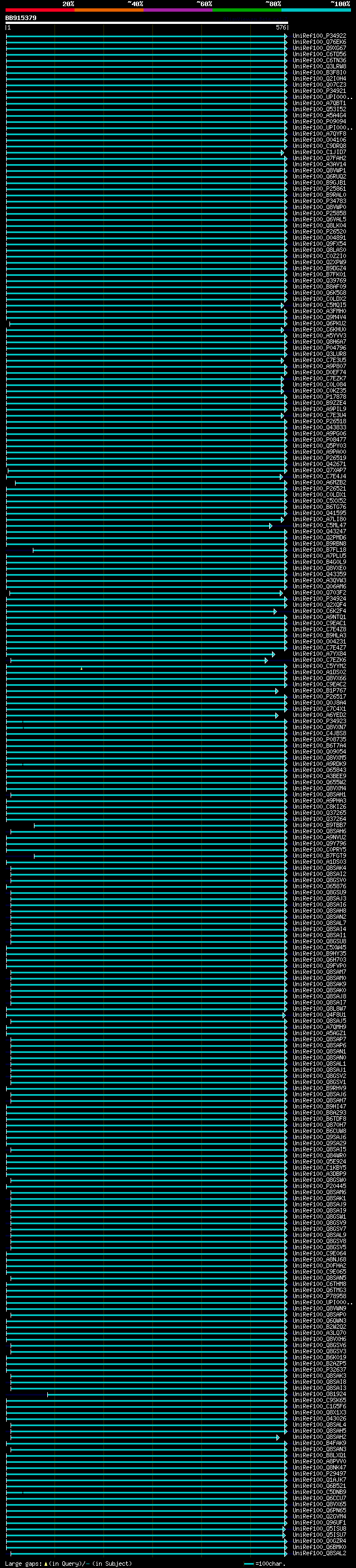This screenshot has width=356, height=1568.
Task: Open entry UniRef100_C1JID7
Action: (319, 152)
